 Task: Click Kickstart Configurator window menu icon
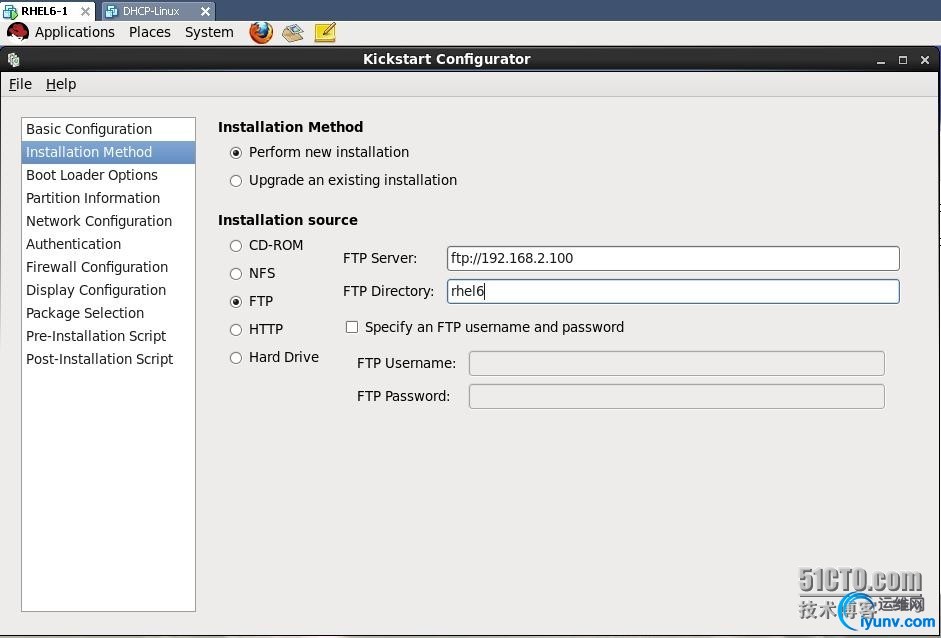[x=13, y=59]
